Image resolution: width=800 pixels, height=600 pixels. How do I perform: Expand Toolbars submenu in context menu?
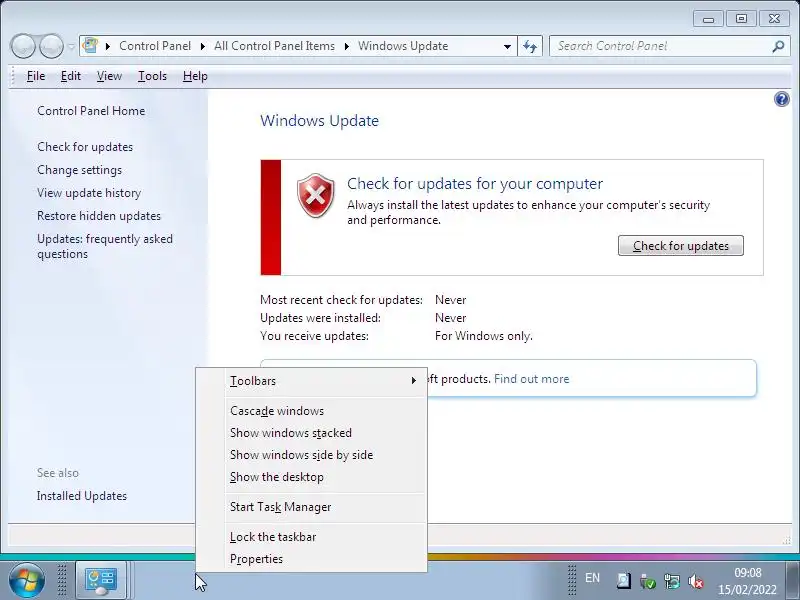click(x=325, y=381)
